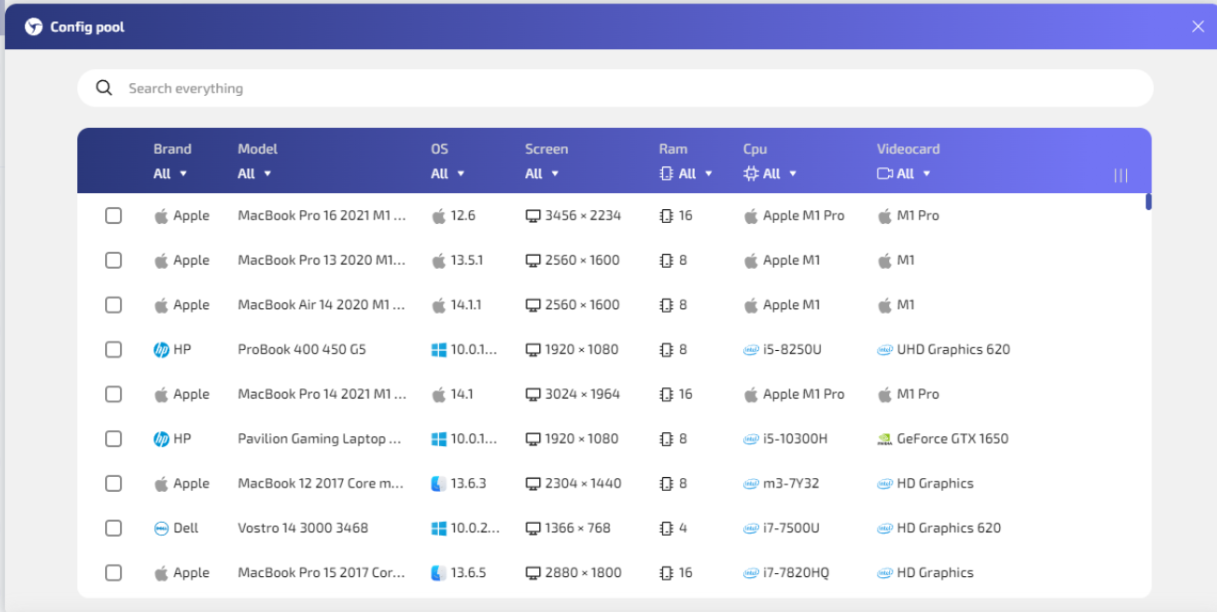Click Dell logo in Vostro row
This screenshot has height=612, width=1217.
(161, 528)
